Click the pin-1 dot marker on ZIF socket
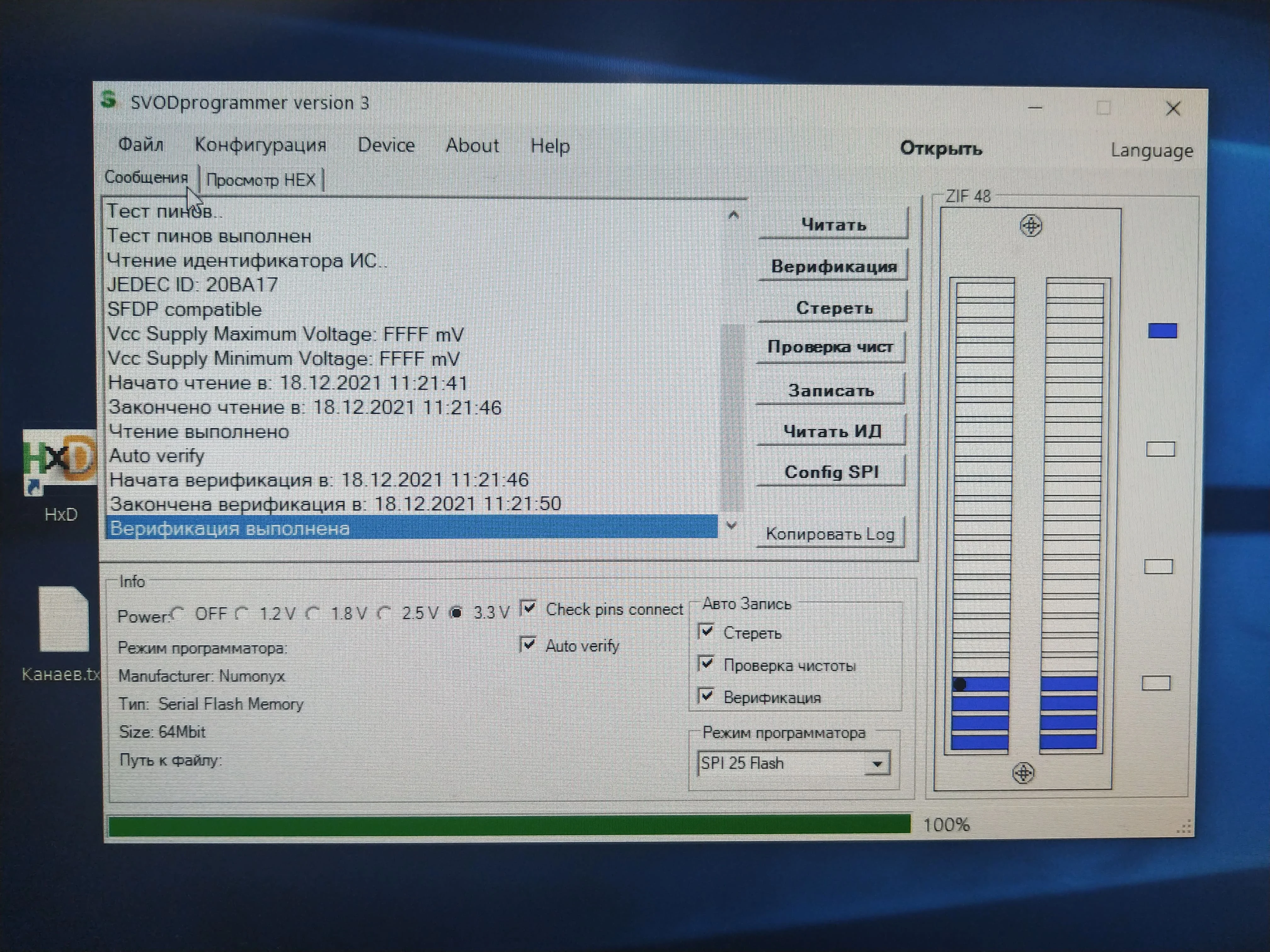The image size is (1270, 952). click(959, 684)
